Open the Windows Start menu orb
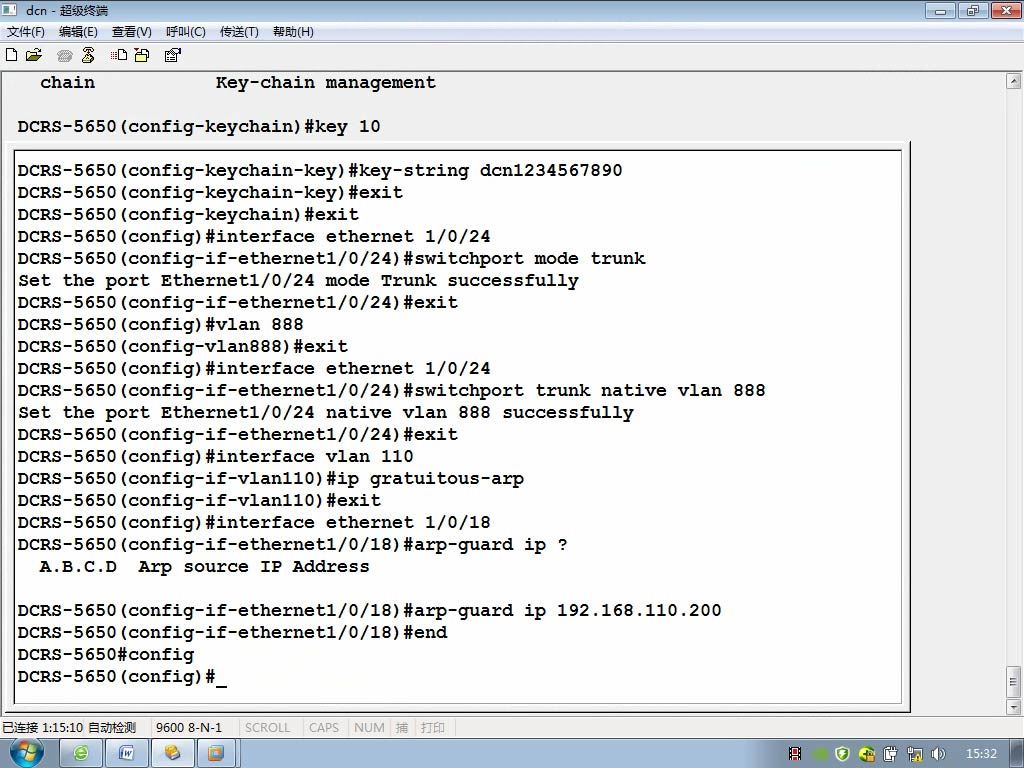 coord(26,753)
